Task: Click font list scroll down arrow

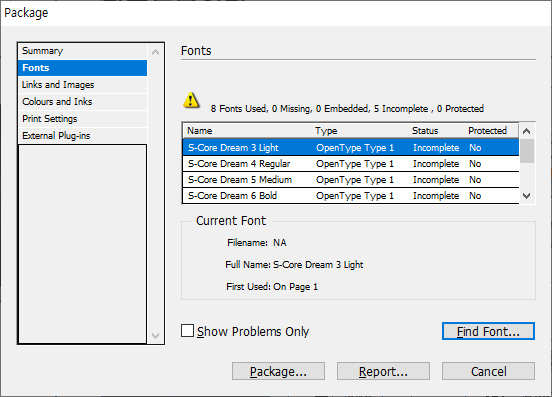Action: (x=527, y=196)
